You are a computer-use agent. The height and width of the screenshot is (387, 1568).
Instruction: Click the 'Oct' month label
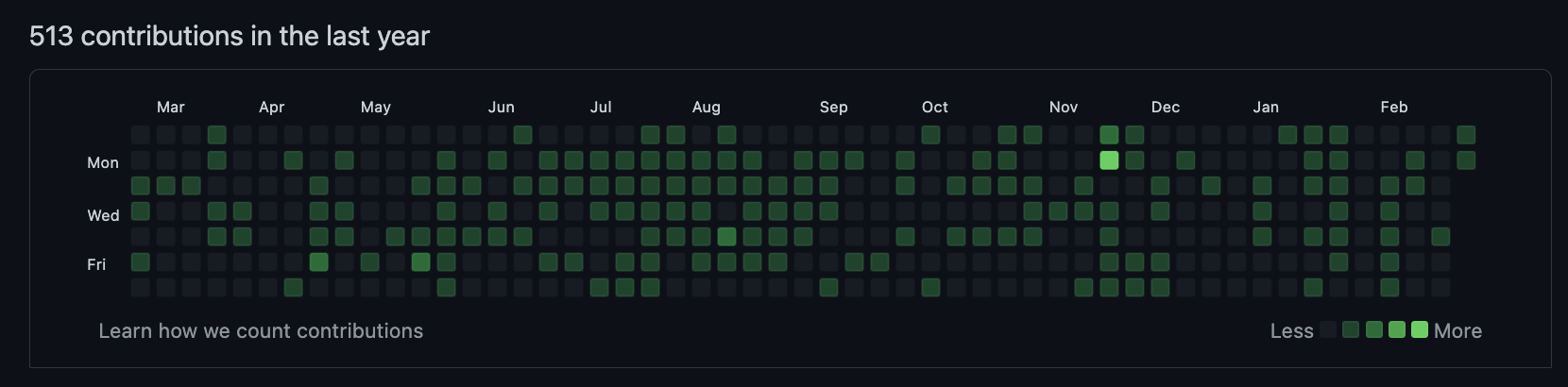[935, 108]
